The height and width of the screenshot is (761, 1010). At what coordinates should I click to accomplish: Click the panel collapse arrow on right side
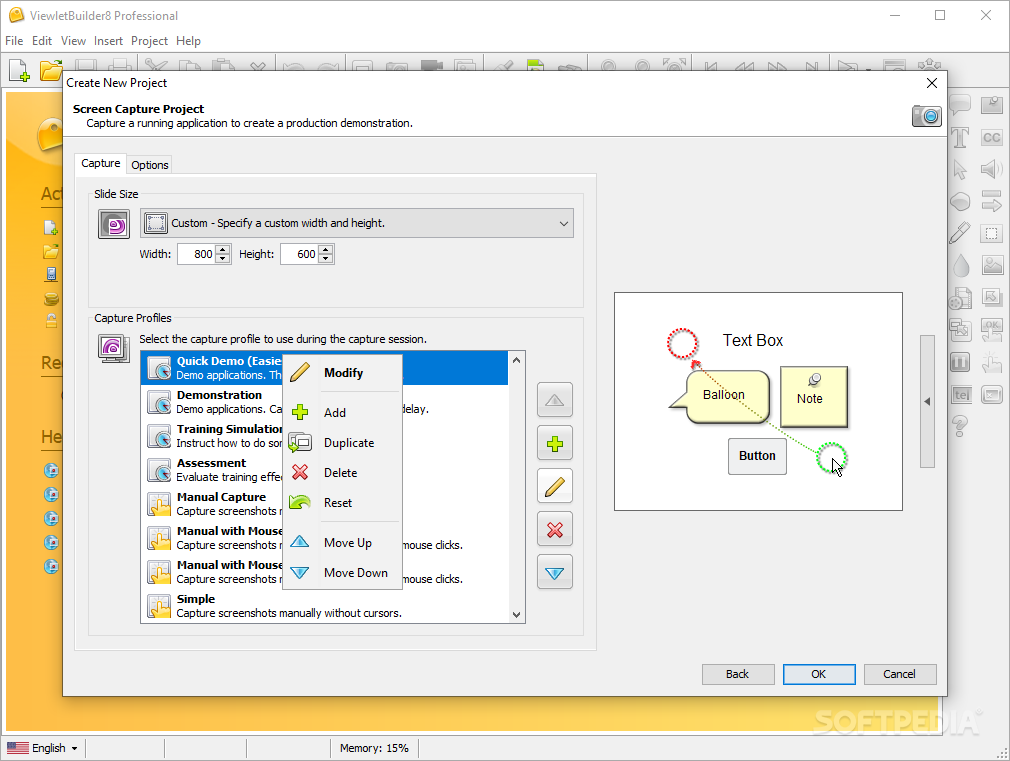coord(928,401)
